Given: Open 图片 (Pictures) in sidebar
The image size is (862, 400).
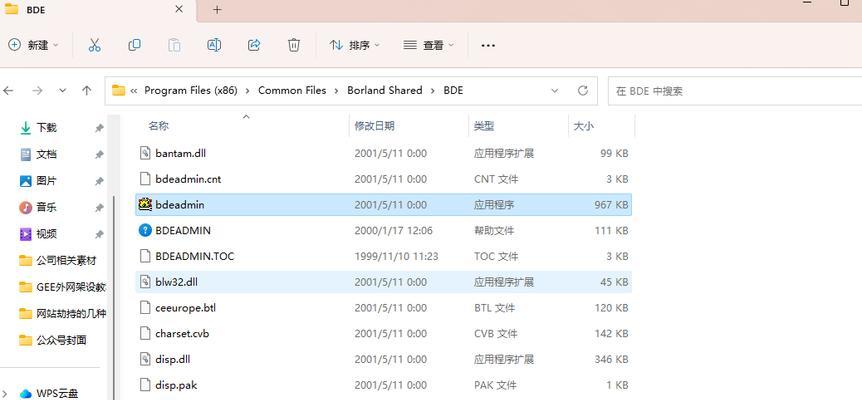Looking at the screenshot, I should tap(46, 181).
